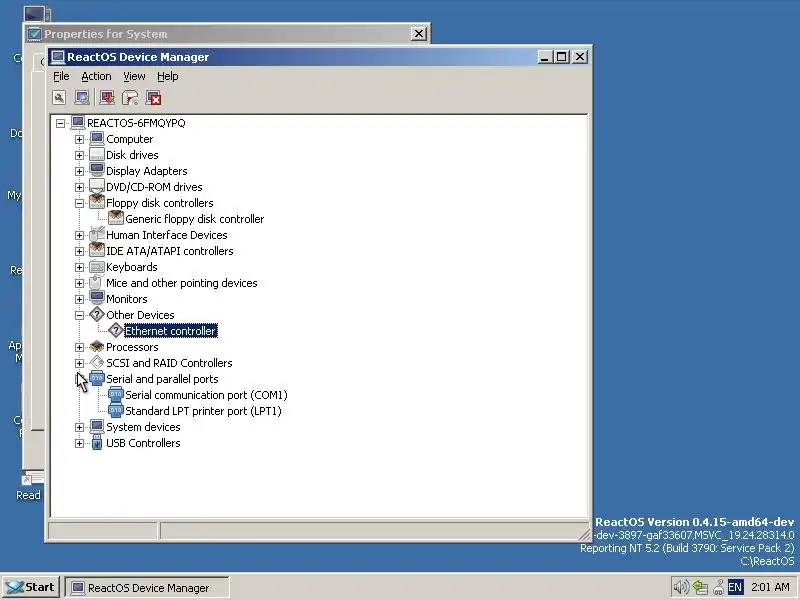Select the Processors label

(132, 347)
